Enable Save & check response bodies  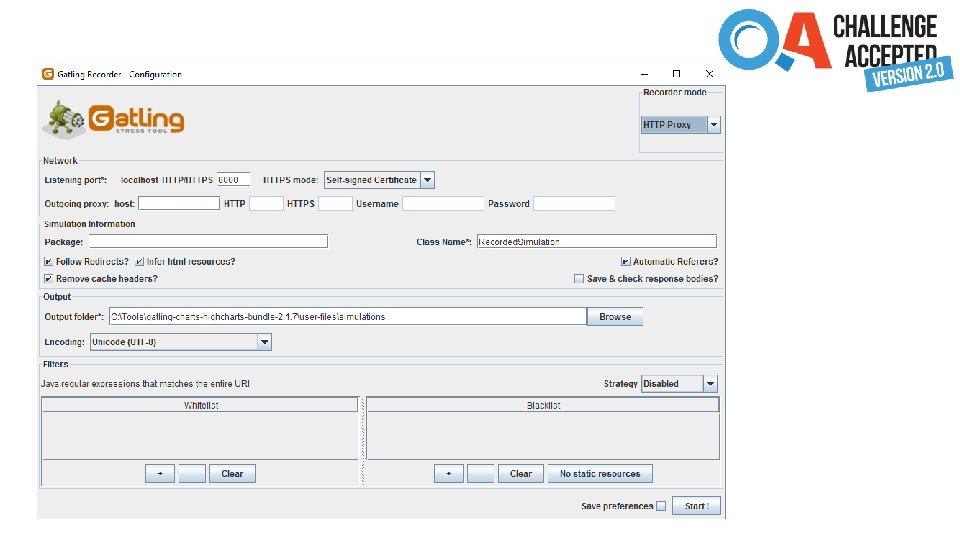click(x=579, y=279)
